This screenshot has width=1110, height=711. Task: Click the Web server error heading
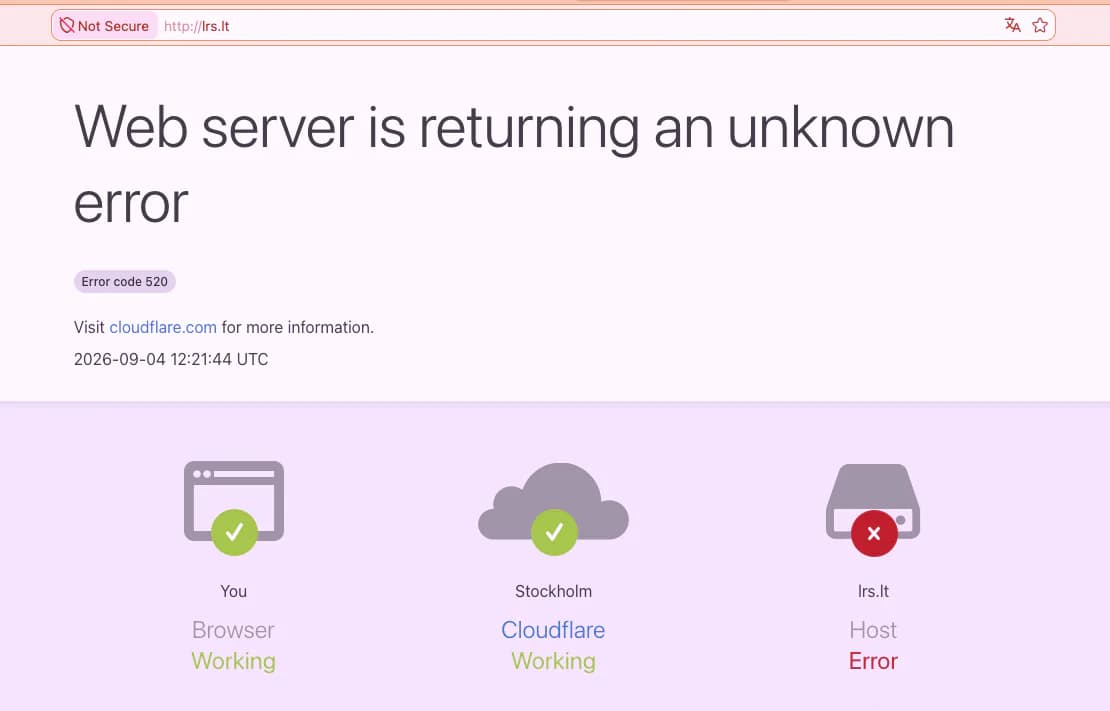click(x=514, y=164)
